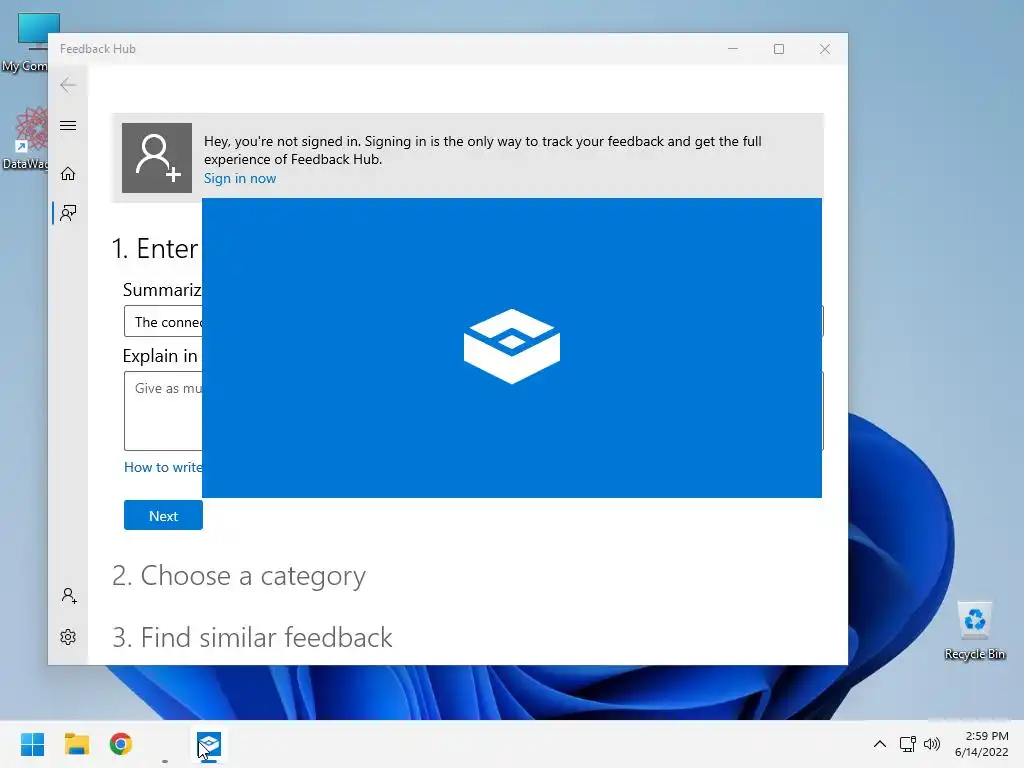This screenshot has height=768, width=1024.
Task: Select the Recycle Bin desktop icon
Action: (974, 631)
